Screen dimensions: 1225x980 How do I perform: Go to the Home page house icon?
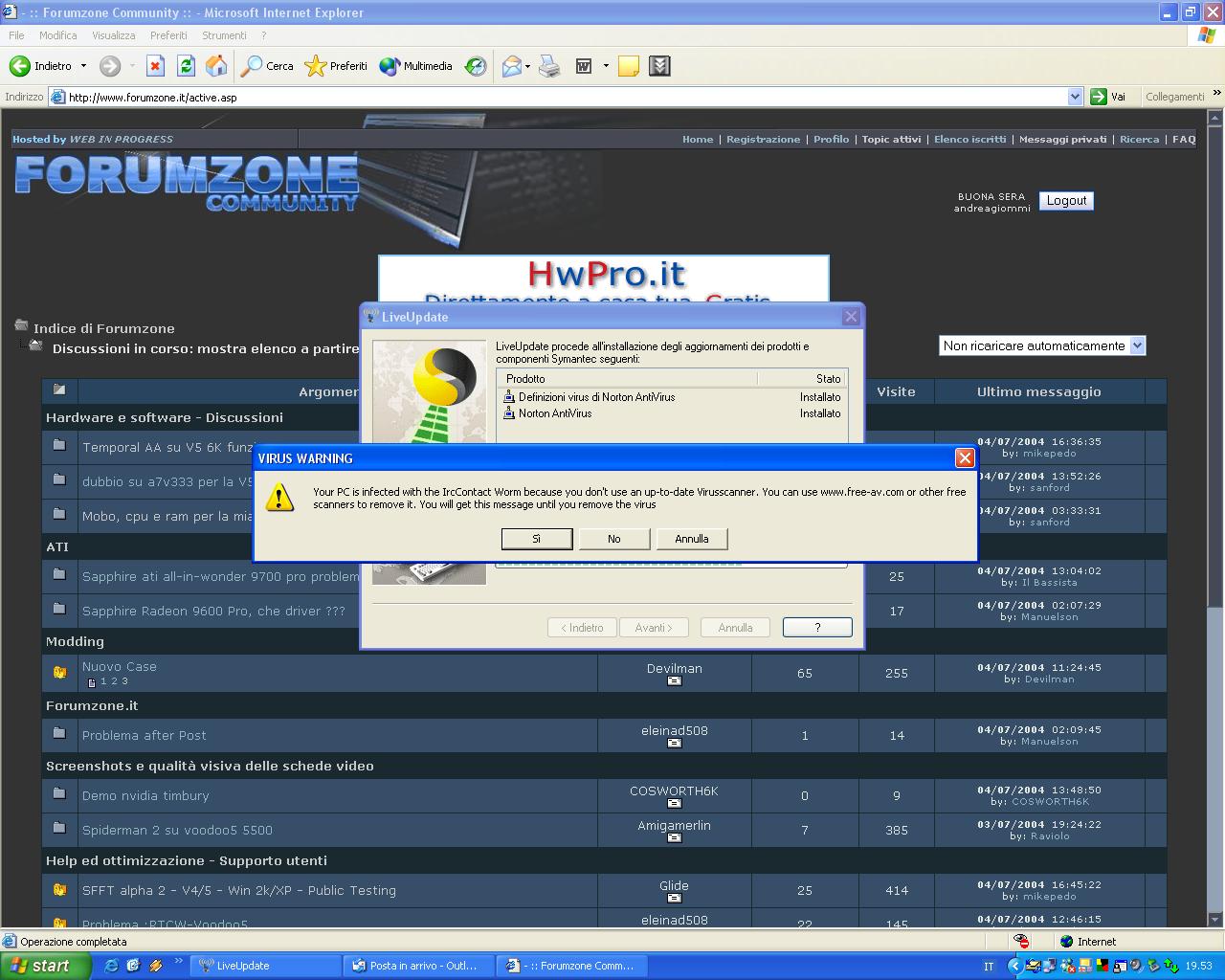click(217, 66)
